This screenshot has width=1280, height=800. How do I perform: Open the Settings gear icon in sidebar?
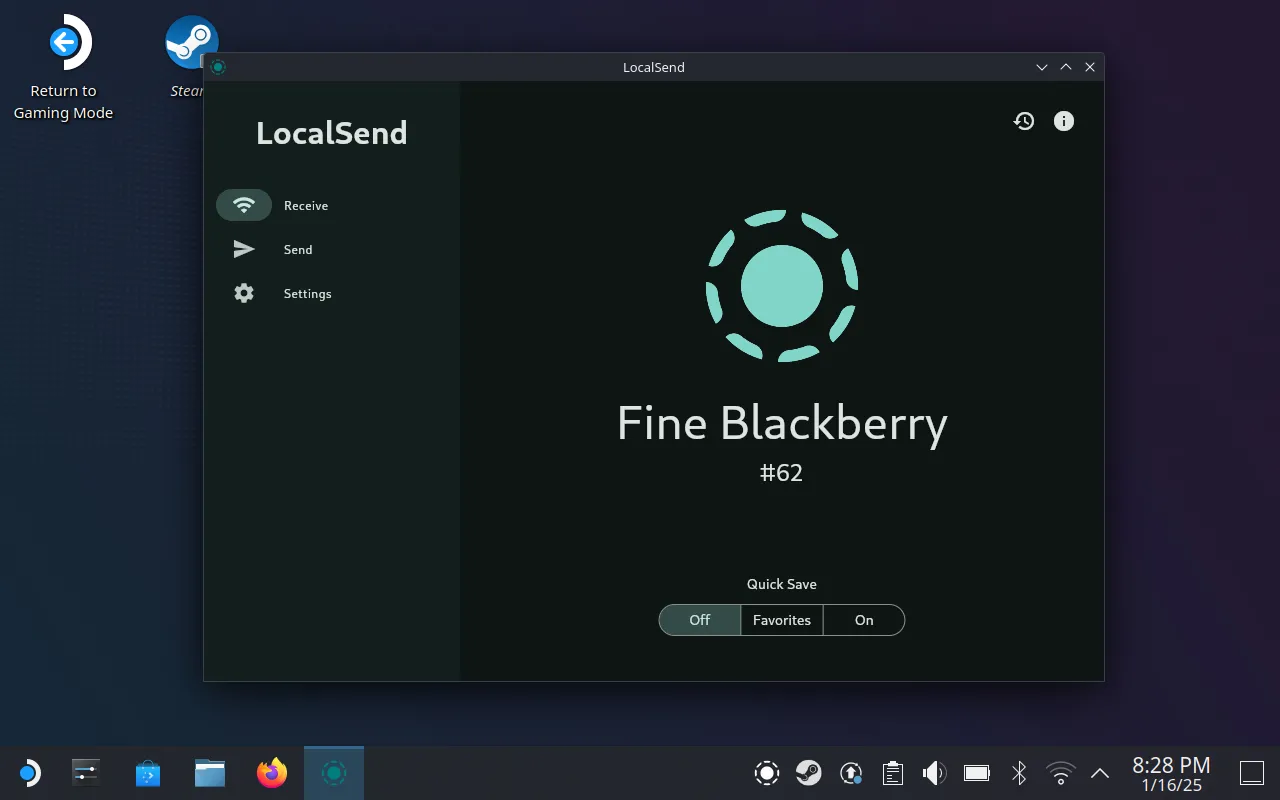[x=244, y=293]
